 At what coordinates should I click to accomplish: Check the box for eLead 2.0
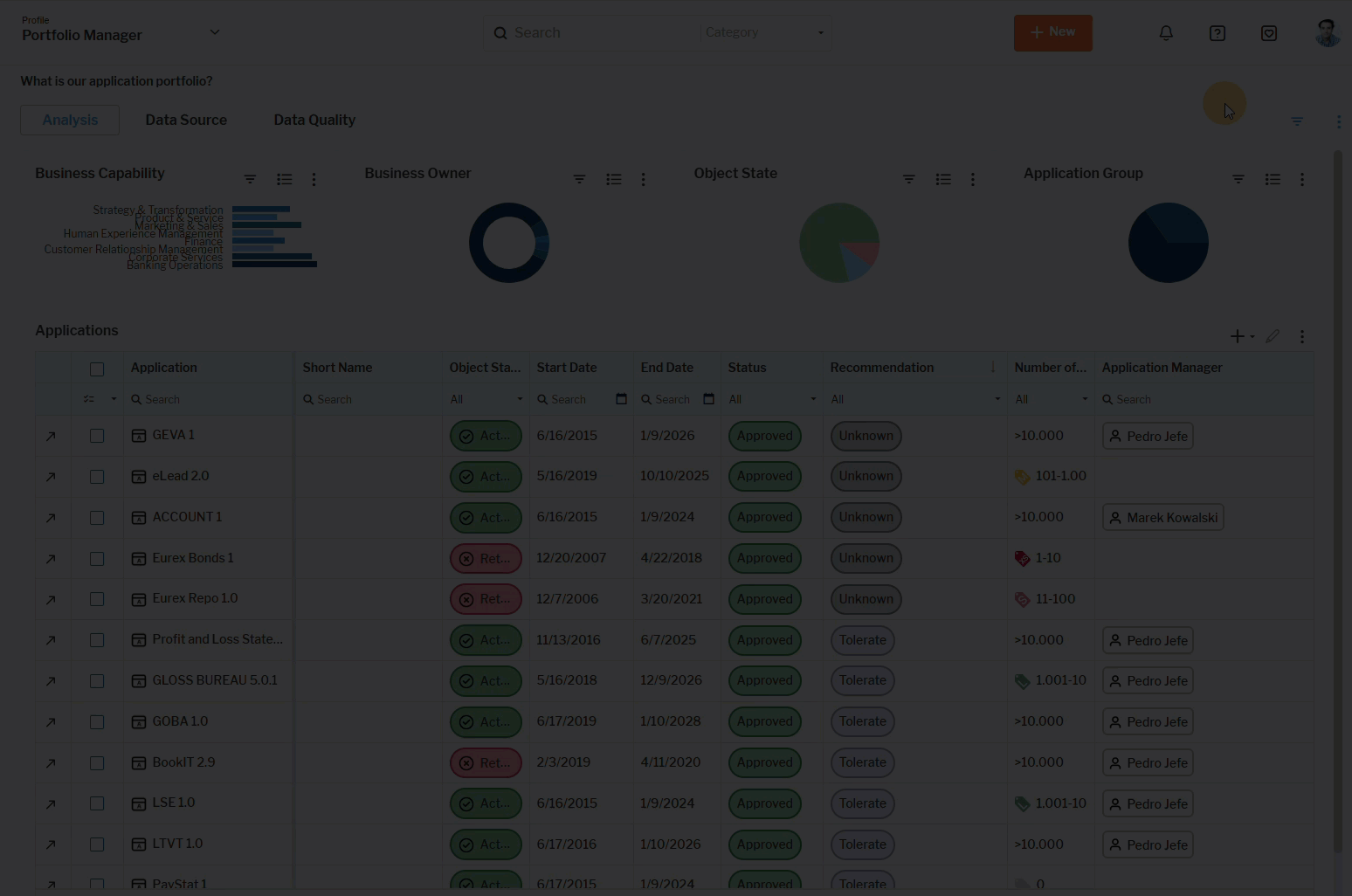[x=97, y=477]
